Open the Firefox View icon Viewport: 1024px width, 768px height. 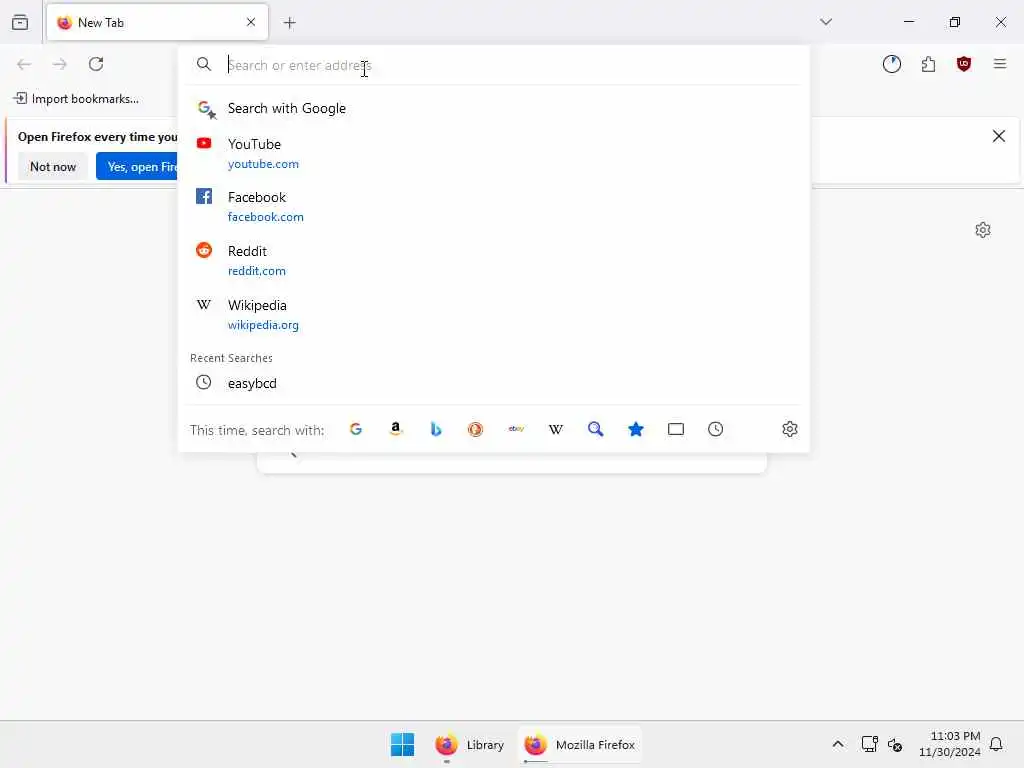pos(20,22)
